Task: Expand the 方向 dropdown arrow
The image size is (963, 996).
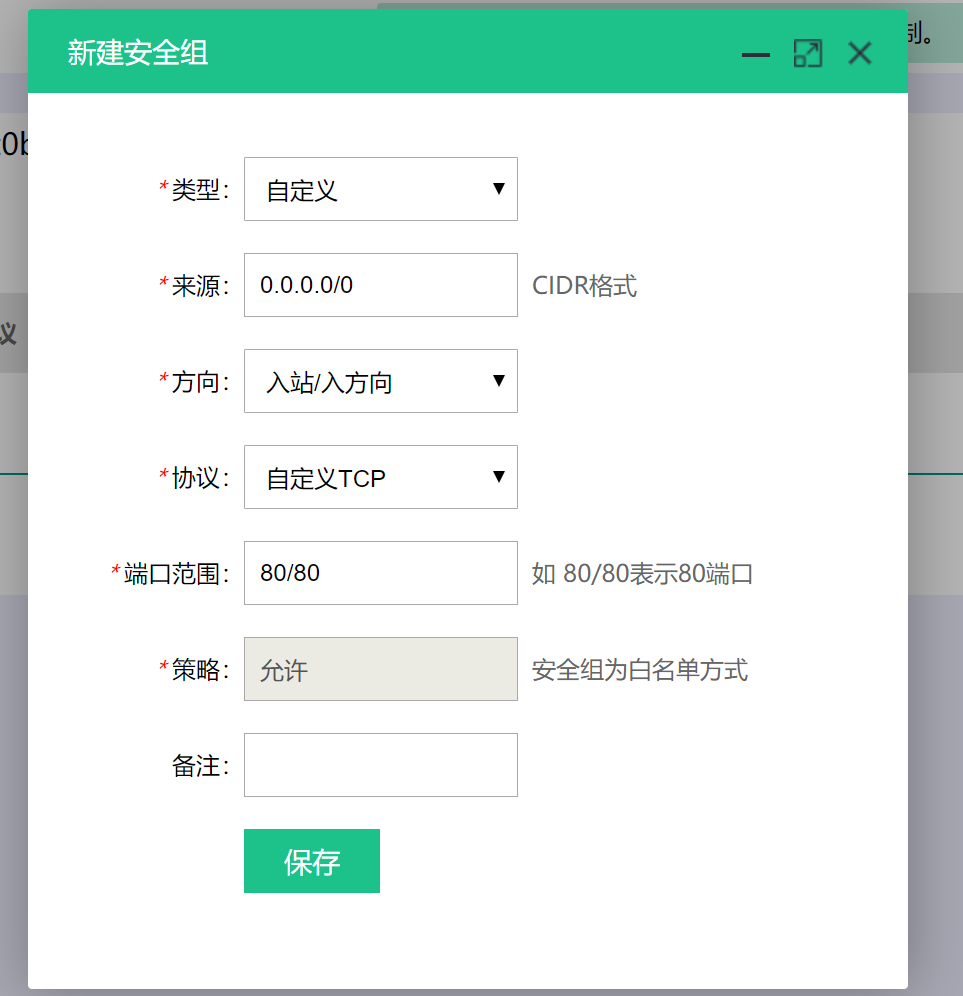Action: pyautogui.click(x=499, y=380)
